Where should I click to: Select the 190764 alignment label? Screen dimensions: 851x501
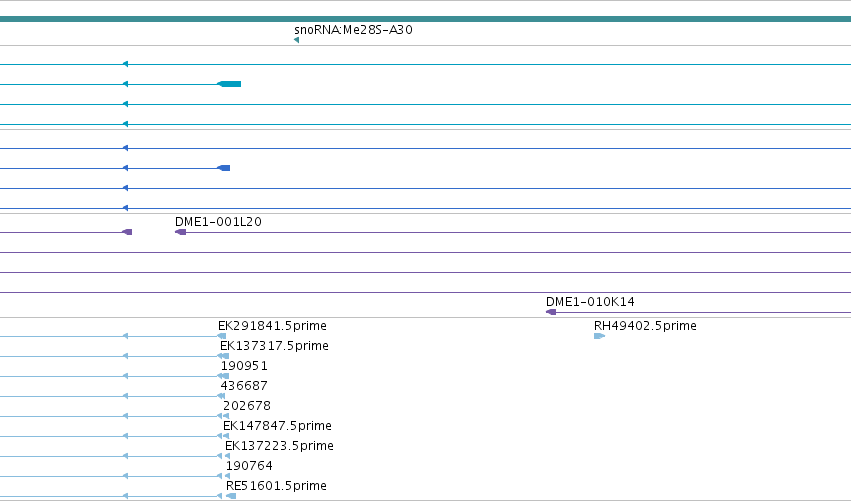(x=249, y=466)
